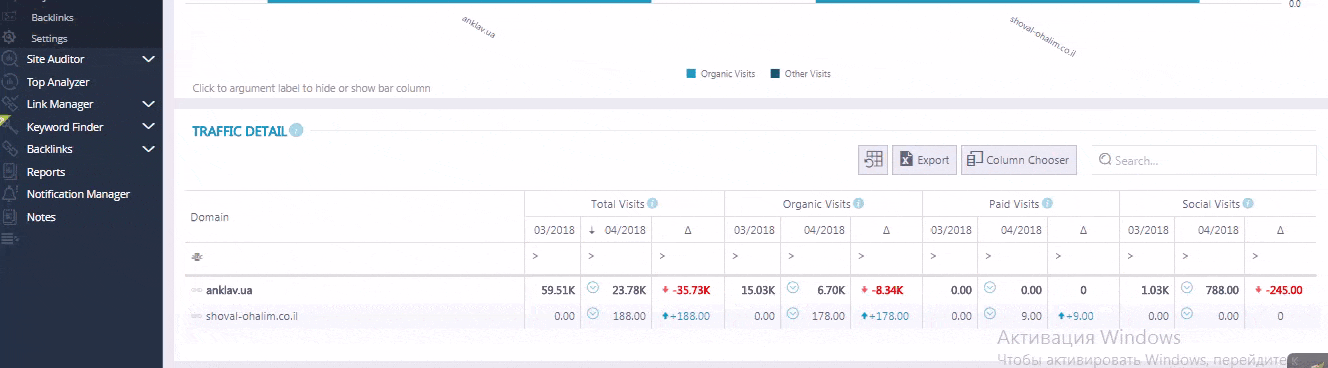Click circle chevron beside 23.78K value
The image size is (1328, 368).
[592, 288]
